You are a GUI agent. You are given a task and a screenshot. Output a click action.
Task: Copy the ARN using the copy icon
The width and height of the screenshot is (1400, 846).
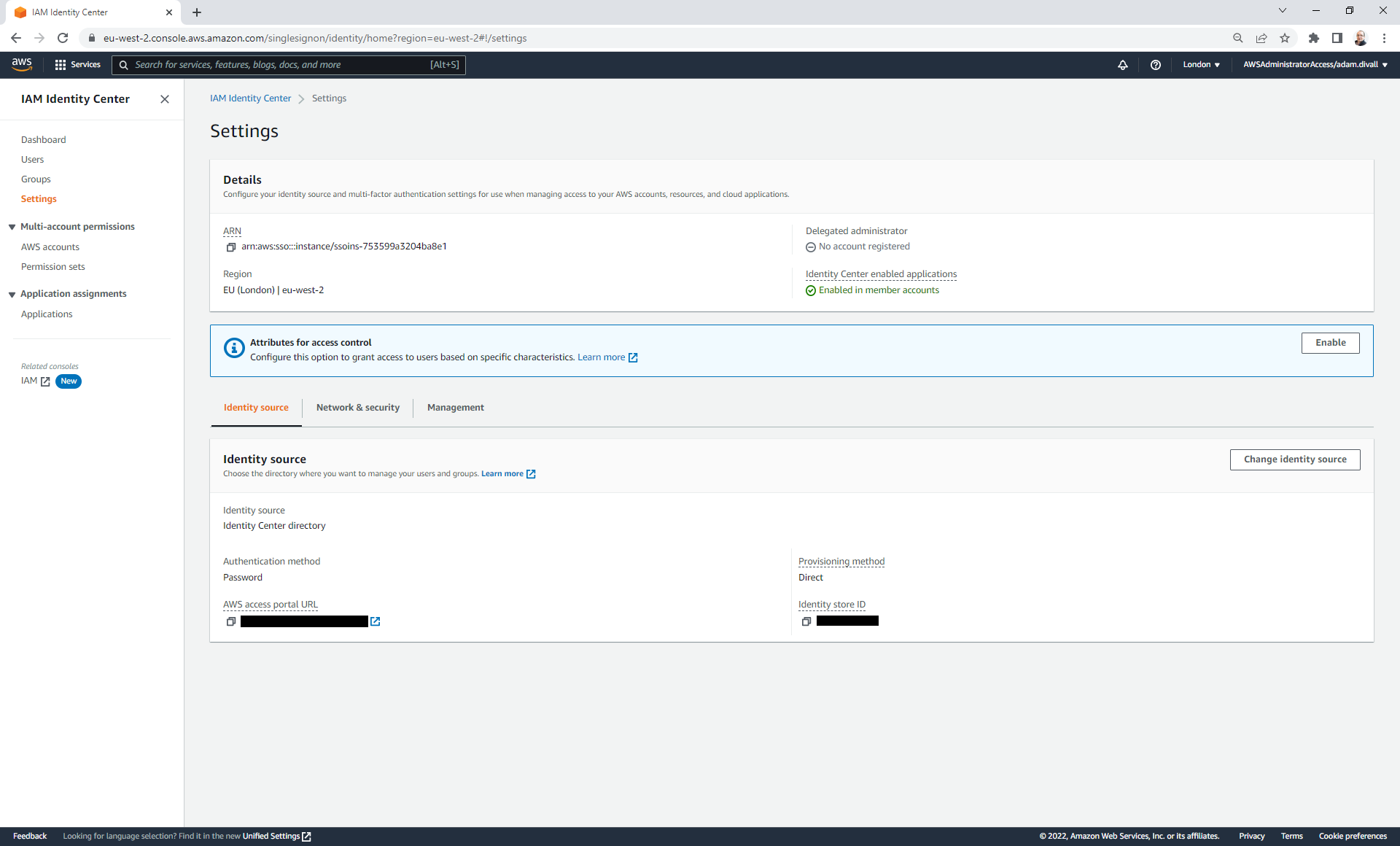pyautogui.click(x=231, y=247)
